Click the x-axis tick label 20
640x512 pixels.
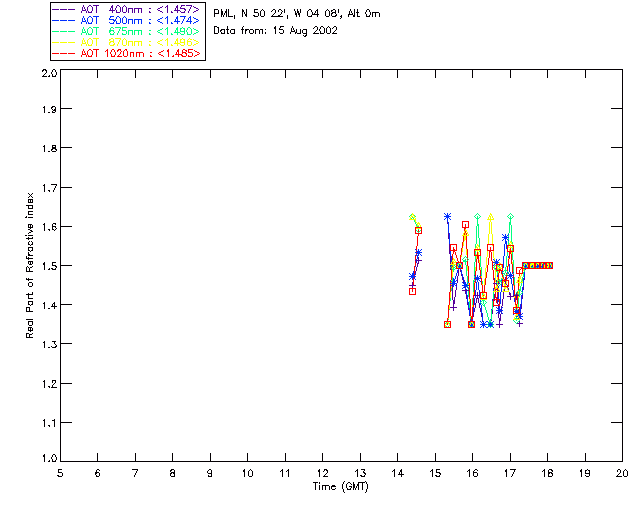(x=622, y=473)
